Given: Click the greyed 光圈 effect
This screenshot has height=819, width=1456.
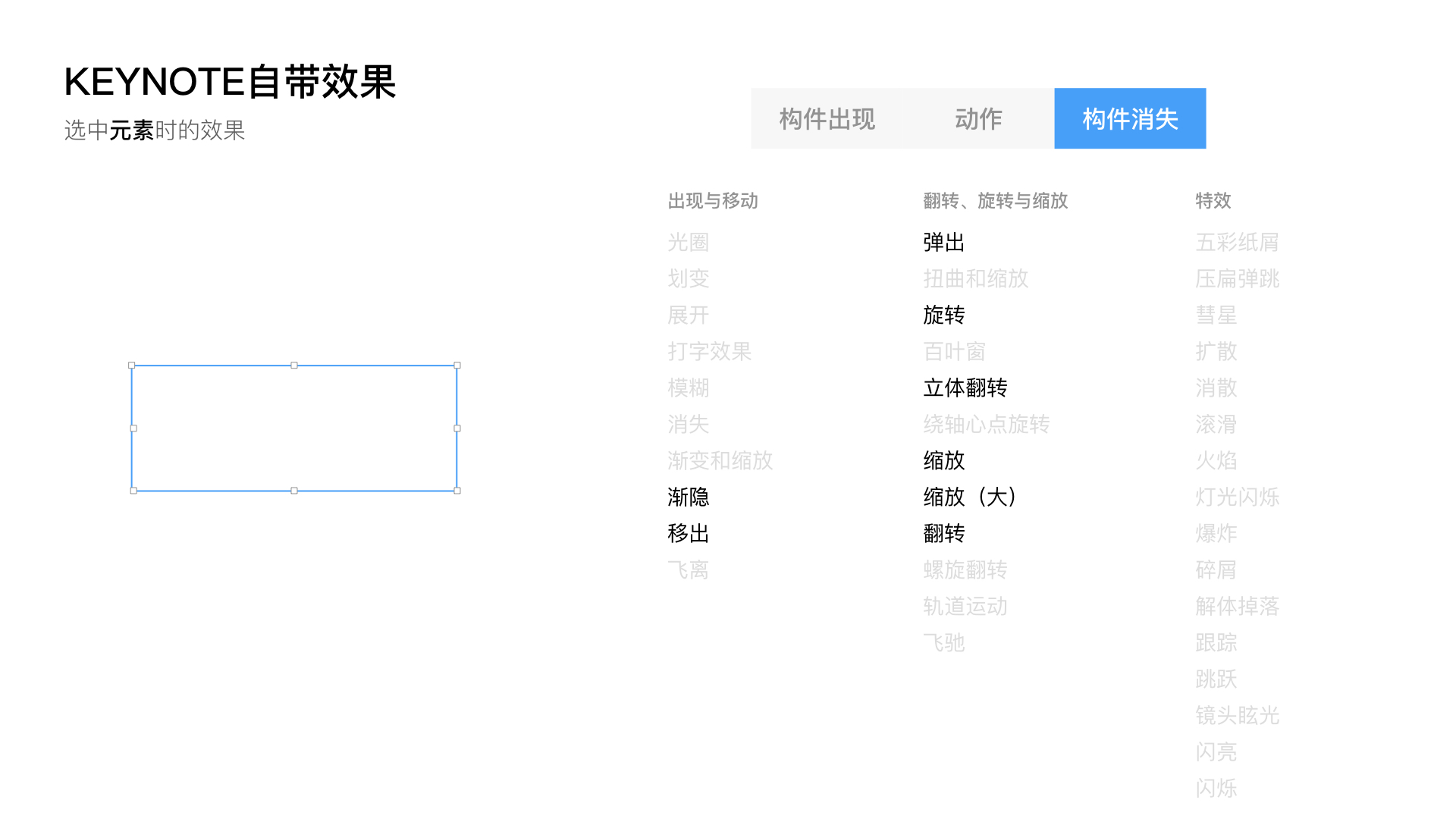Looking at the screenshot, I should point(688,242).
